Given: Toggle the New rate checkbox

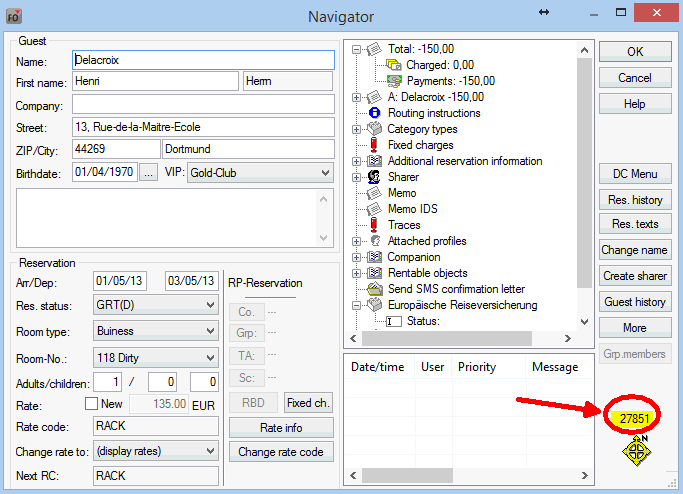Looking at the screenshot, I should tap(93, 404).
